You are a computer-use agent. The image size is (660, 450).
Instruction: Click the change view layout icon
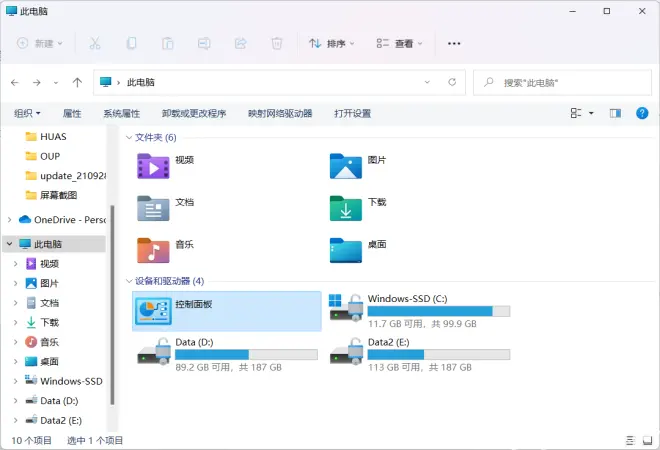(576, 113)
